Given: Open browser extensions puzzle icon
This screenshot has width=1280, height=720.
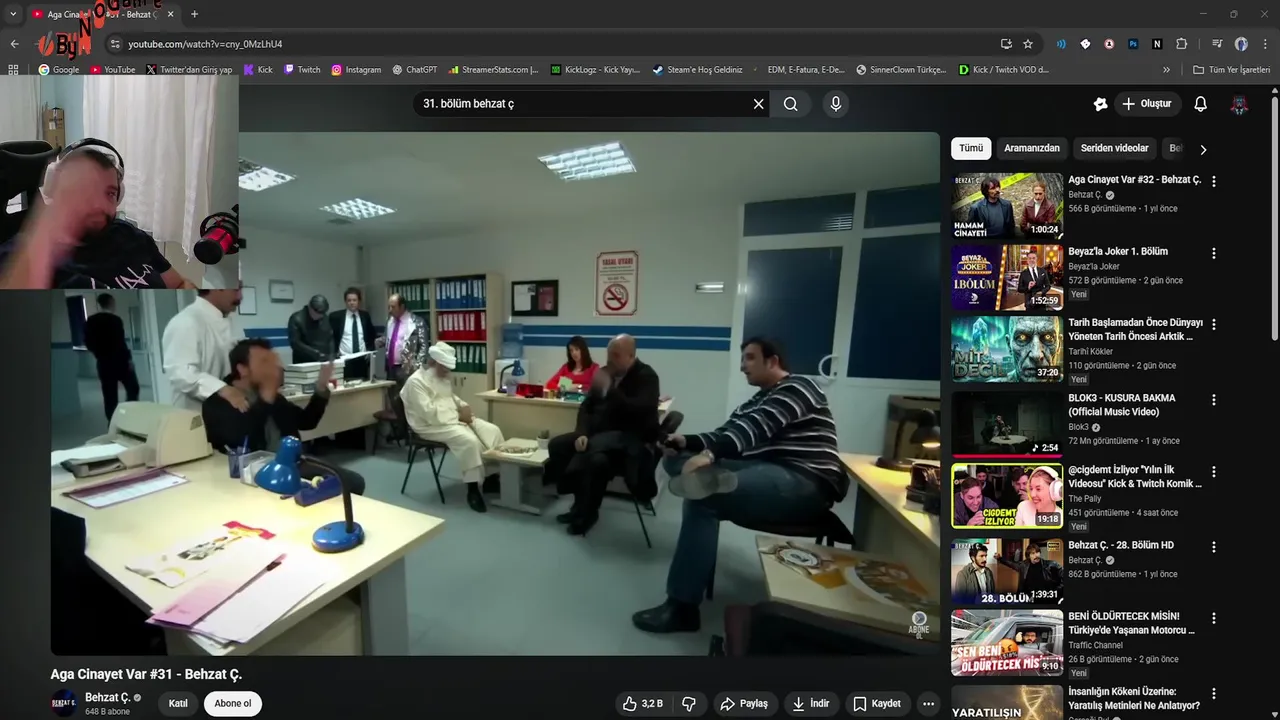Looking at the screenshot, I should tap(1181, 44).
